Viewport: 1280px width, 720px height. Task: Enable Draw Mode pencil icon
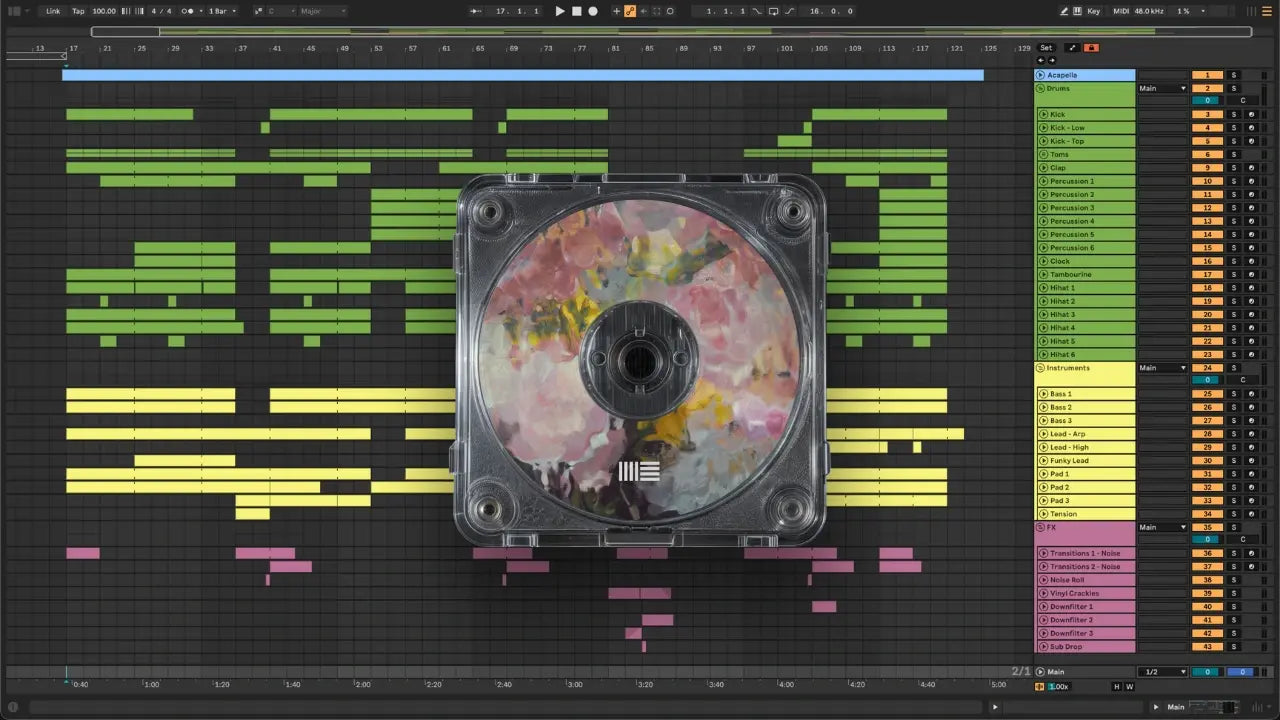(1064, 11)
